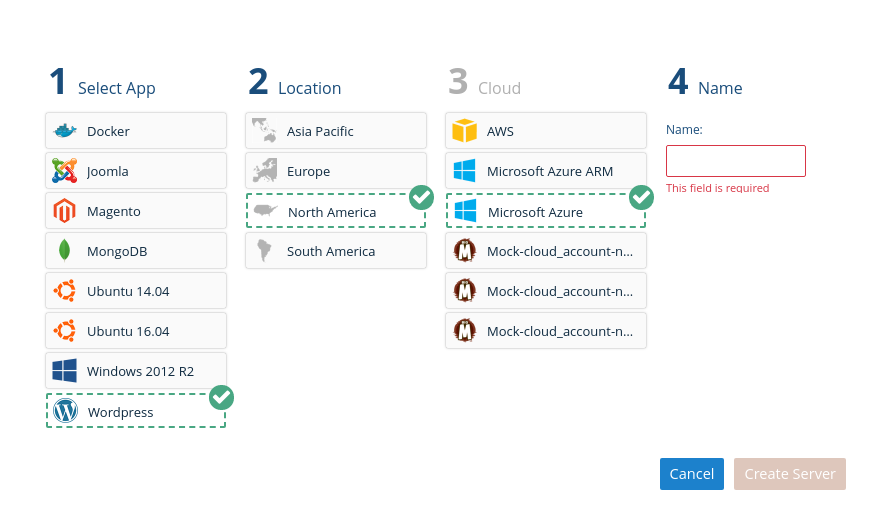Choose Microsoft Azure ARM label text

click(550, 171)
